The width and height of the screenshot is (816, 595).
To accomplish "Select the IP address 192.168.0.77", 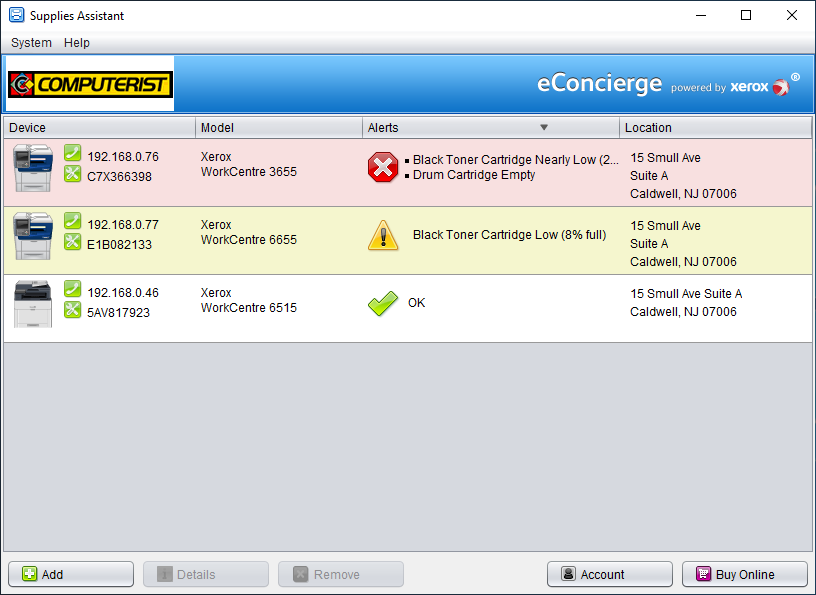I will point(123,225).
